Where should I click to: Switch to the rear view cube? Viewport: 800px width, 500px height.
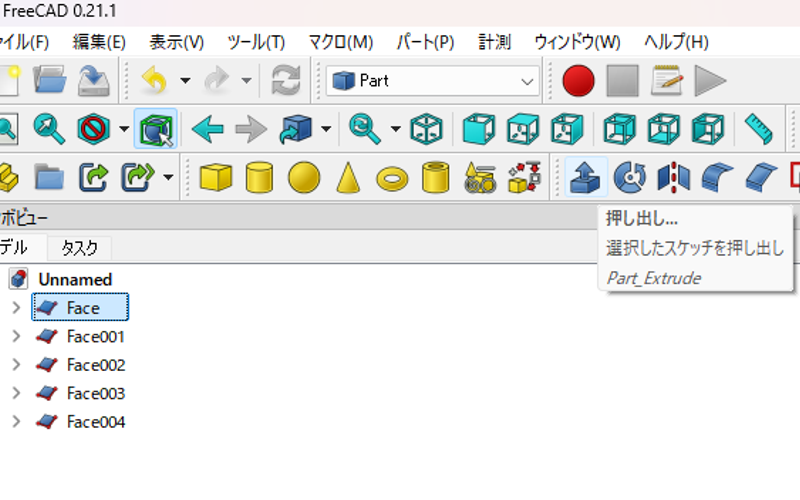(619, 129)
